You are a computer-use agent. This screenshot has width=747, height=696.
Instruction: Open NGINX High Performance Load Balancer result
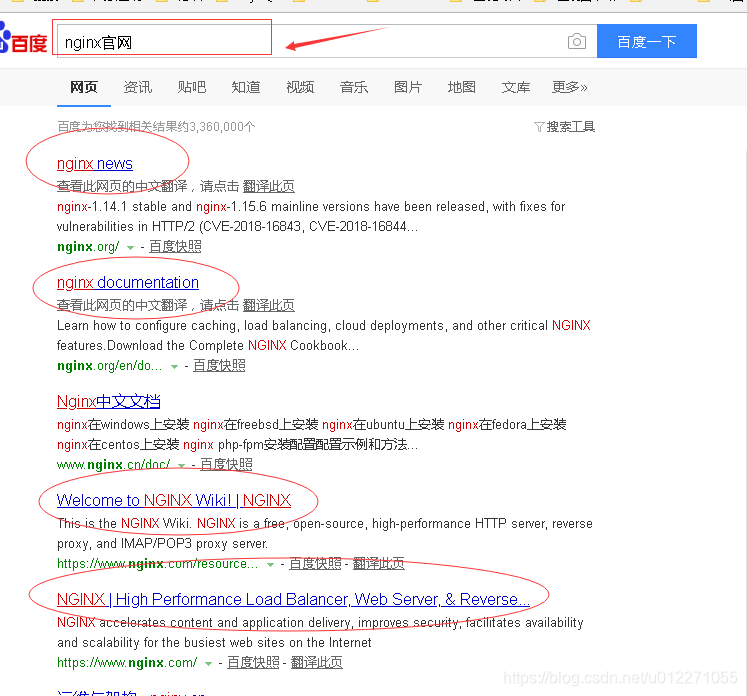click(293, 600)
